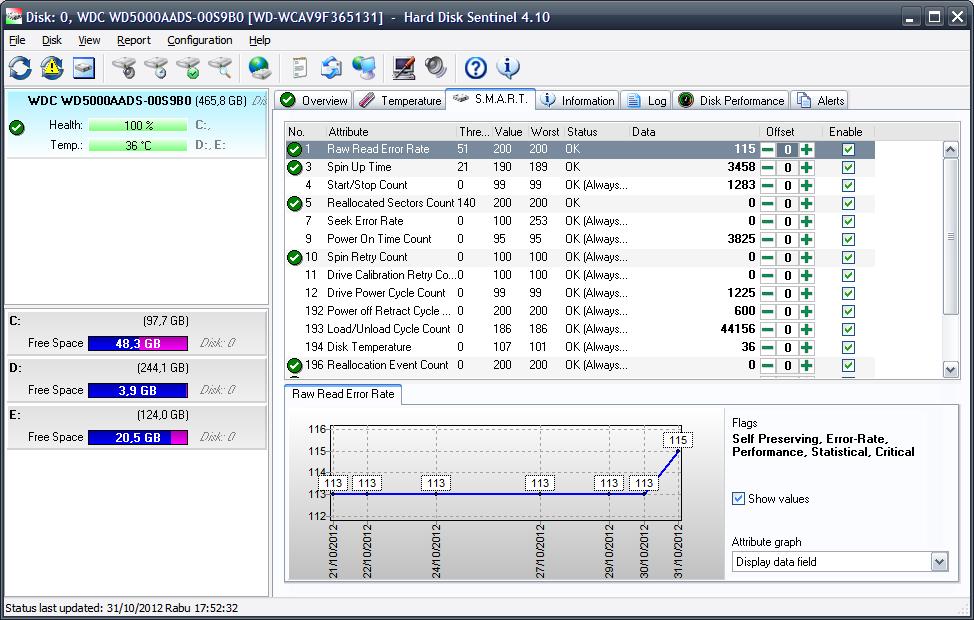Click the E: drive free space bar
Screen dimensions: 974x620
(x=138, y=437)
